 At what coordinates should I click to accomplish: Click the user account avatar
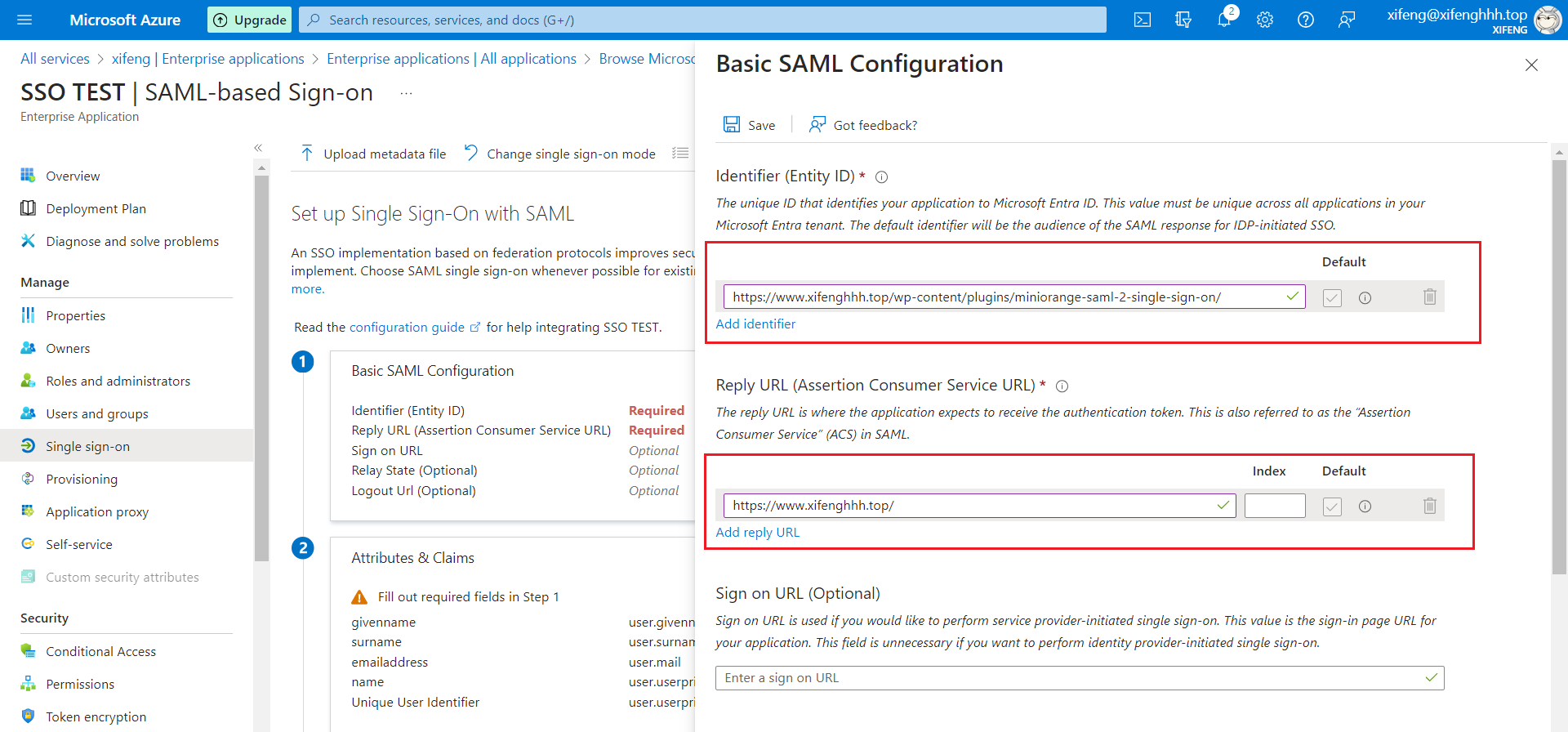point(1548,20)
